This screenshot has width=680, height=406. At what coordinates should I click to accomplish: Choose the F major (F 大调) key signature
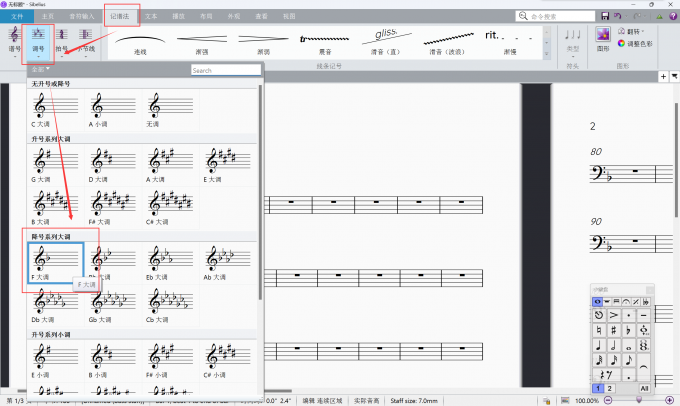tap(56, 263)
